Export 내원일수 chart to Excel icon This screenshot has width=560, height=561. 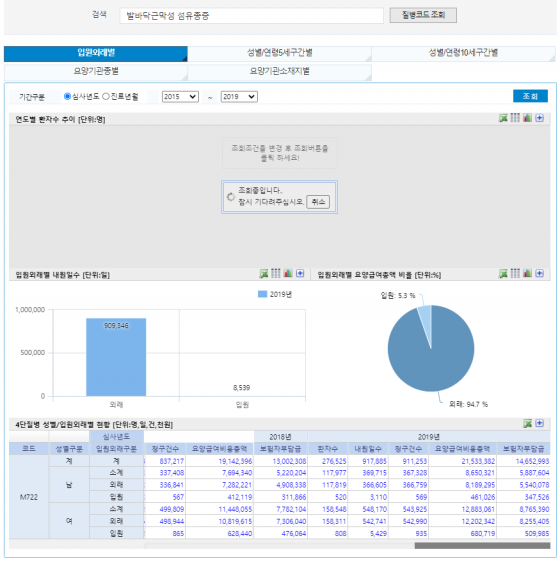[x=264, y=274]
